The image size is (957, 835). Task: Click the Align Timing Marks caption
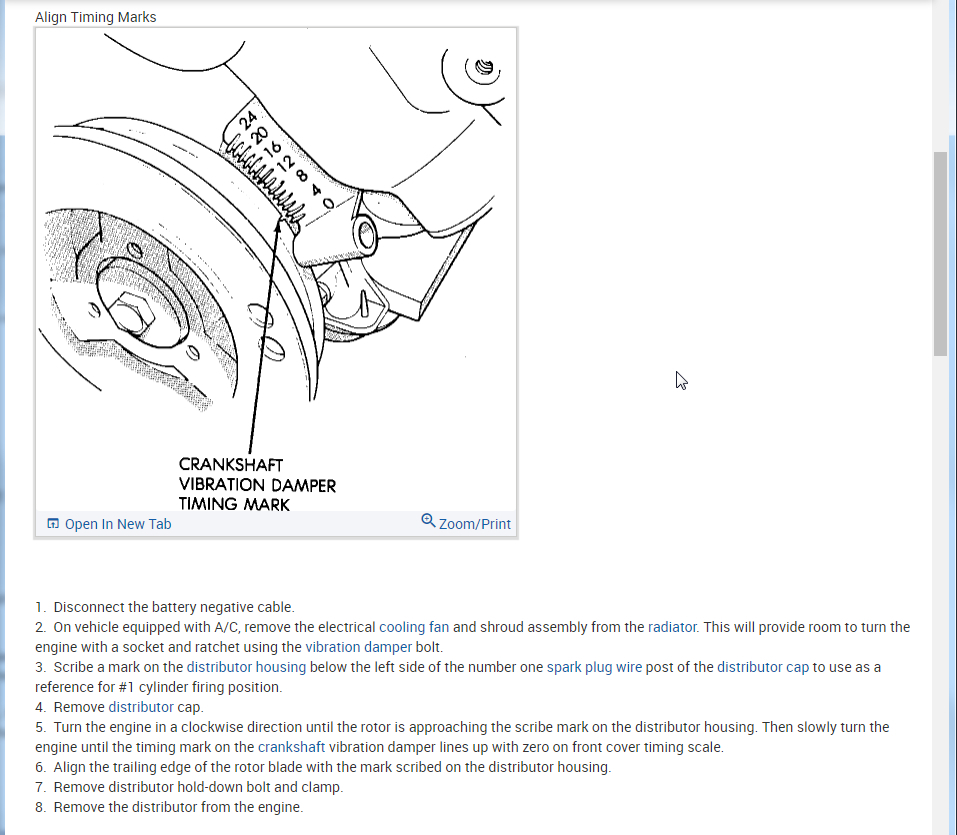click(95, 17)
